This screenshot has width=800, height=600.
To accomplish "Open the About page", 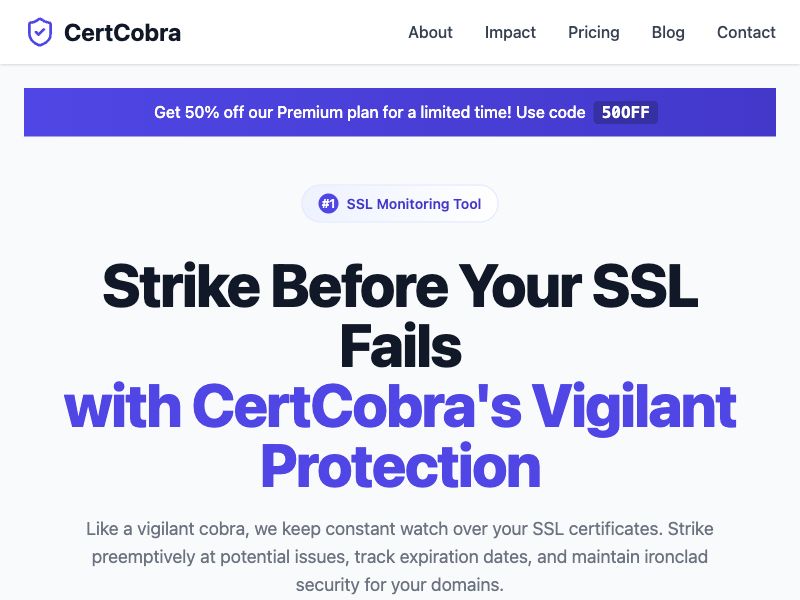I will pyautogui.click(x=430, y=32).
